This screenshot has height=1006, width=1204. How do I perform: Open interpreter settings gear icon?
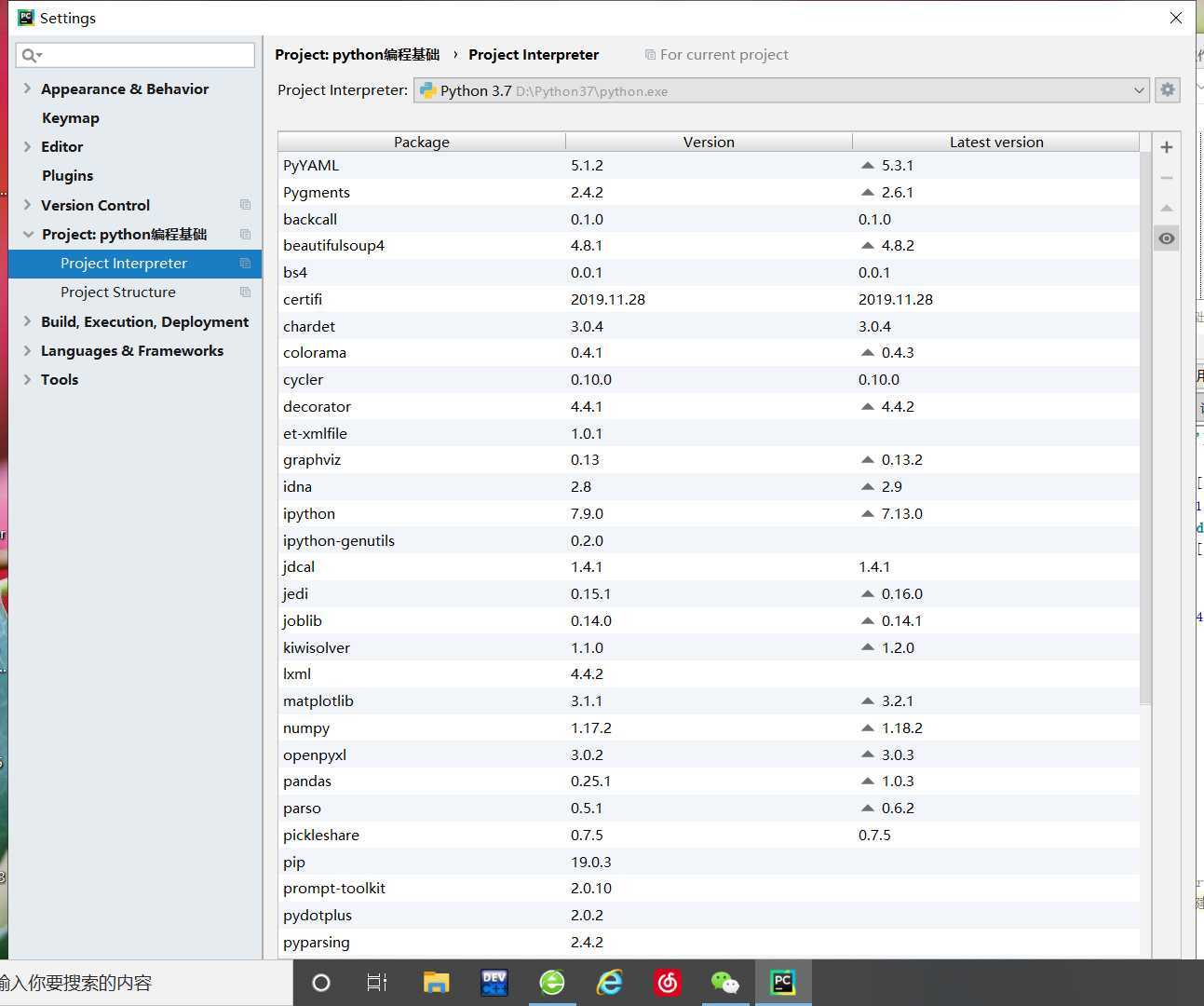(1168, 90)
